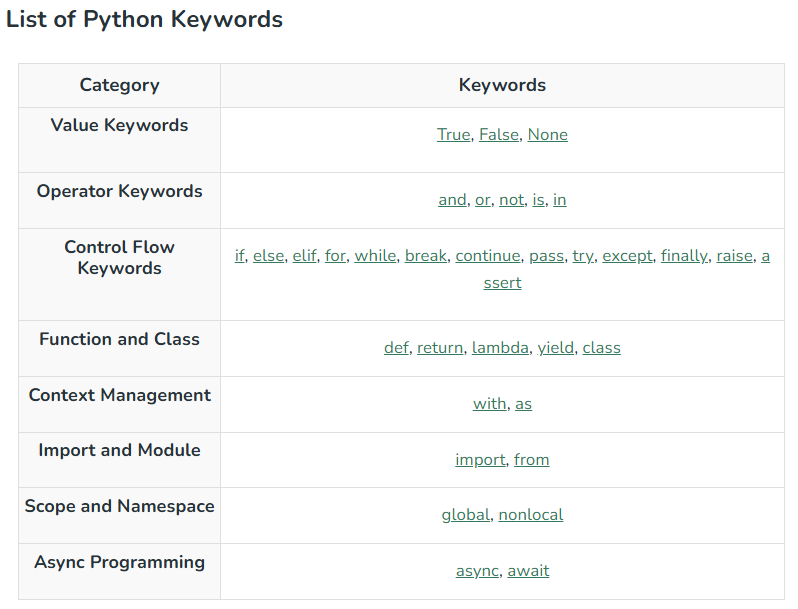The height and width of the screenshot is (609, 798).
Task: Open the 'break' keyword link
Action: point(425,256)
